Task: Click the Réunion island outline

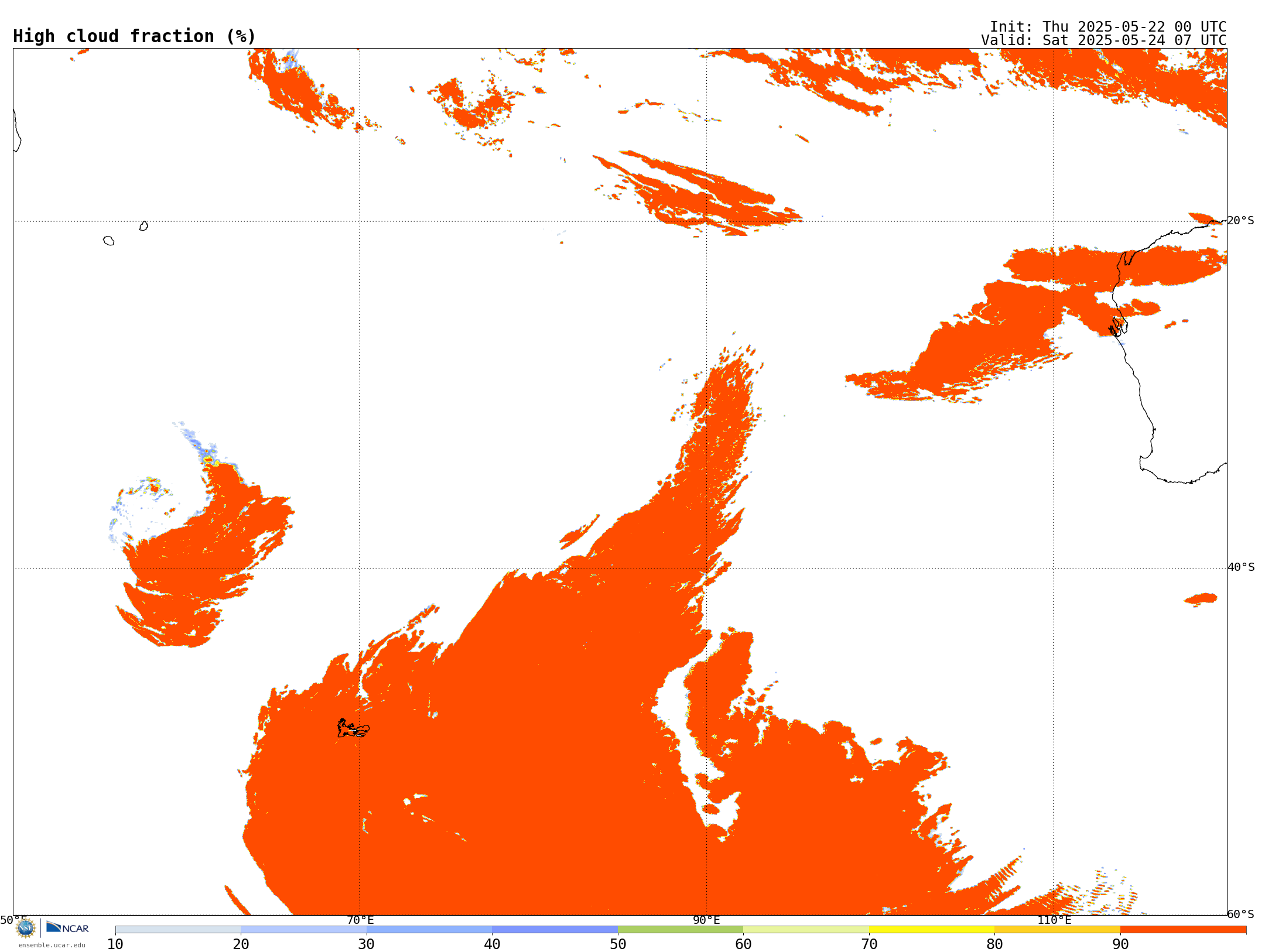Action: point(108,241)
